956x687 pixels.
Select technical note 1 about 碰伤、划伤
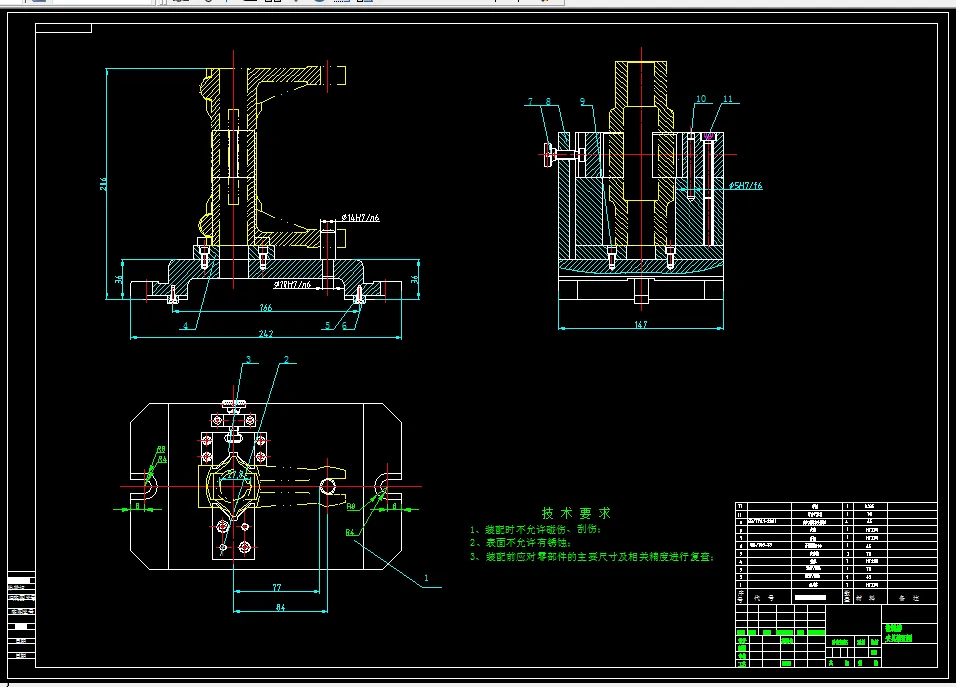pyautogui.click(x=537, y=529)
